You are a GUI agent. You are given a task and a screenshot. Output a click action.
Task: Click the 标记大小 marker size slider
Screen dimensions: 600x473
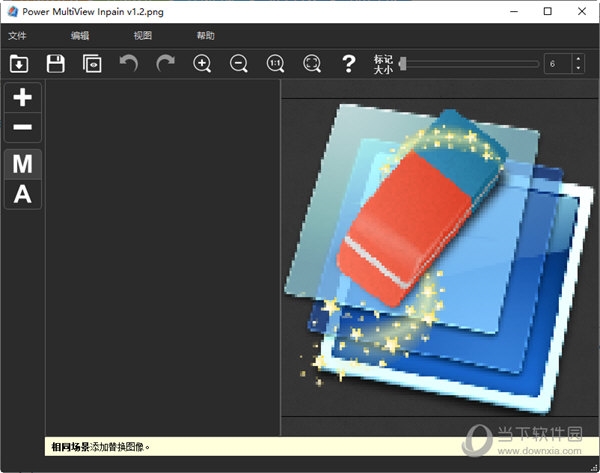click(468, 64)
